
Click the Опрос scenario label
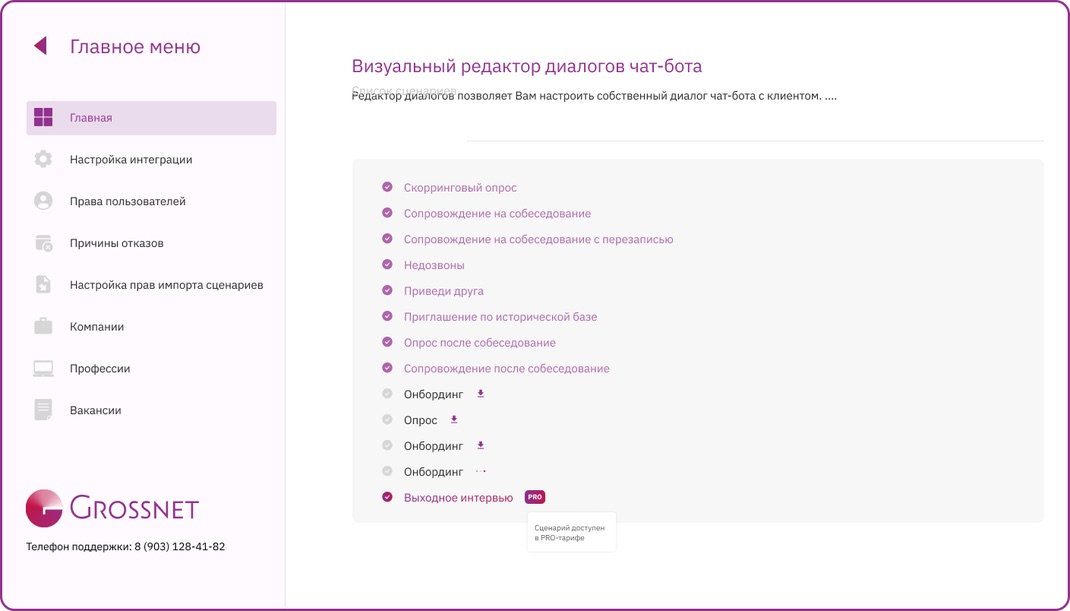[420, 421]
